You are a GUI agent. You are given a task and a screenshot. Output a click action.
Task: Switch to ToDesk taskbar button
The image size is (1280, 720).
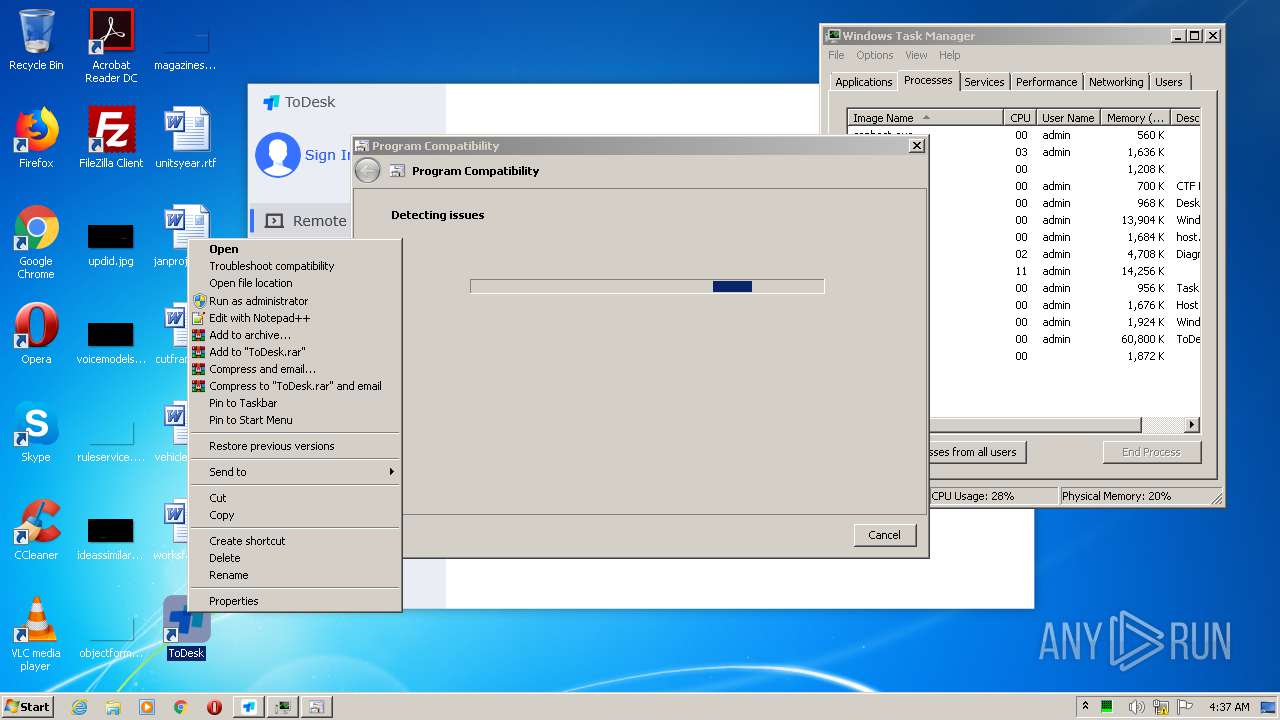point(249,707)
